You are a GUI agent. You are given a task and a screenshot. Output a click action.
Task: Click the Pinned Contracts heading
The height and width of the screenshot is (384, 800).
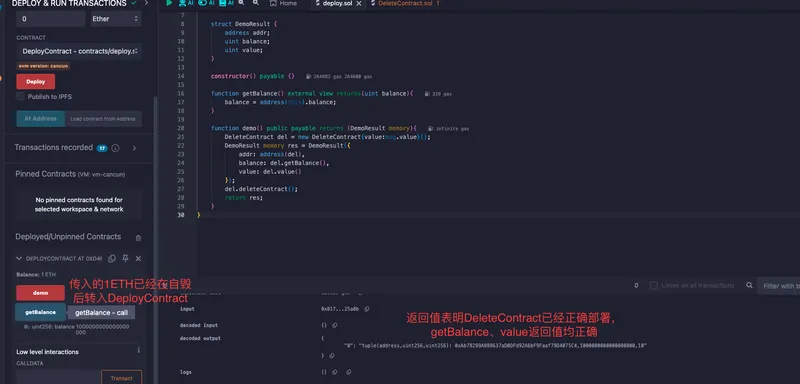(70, 174)
